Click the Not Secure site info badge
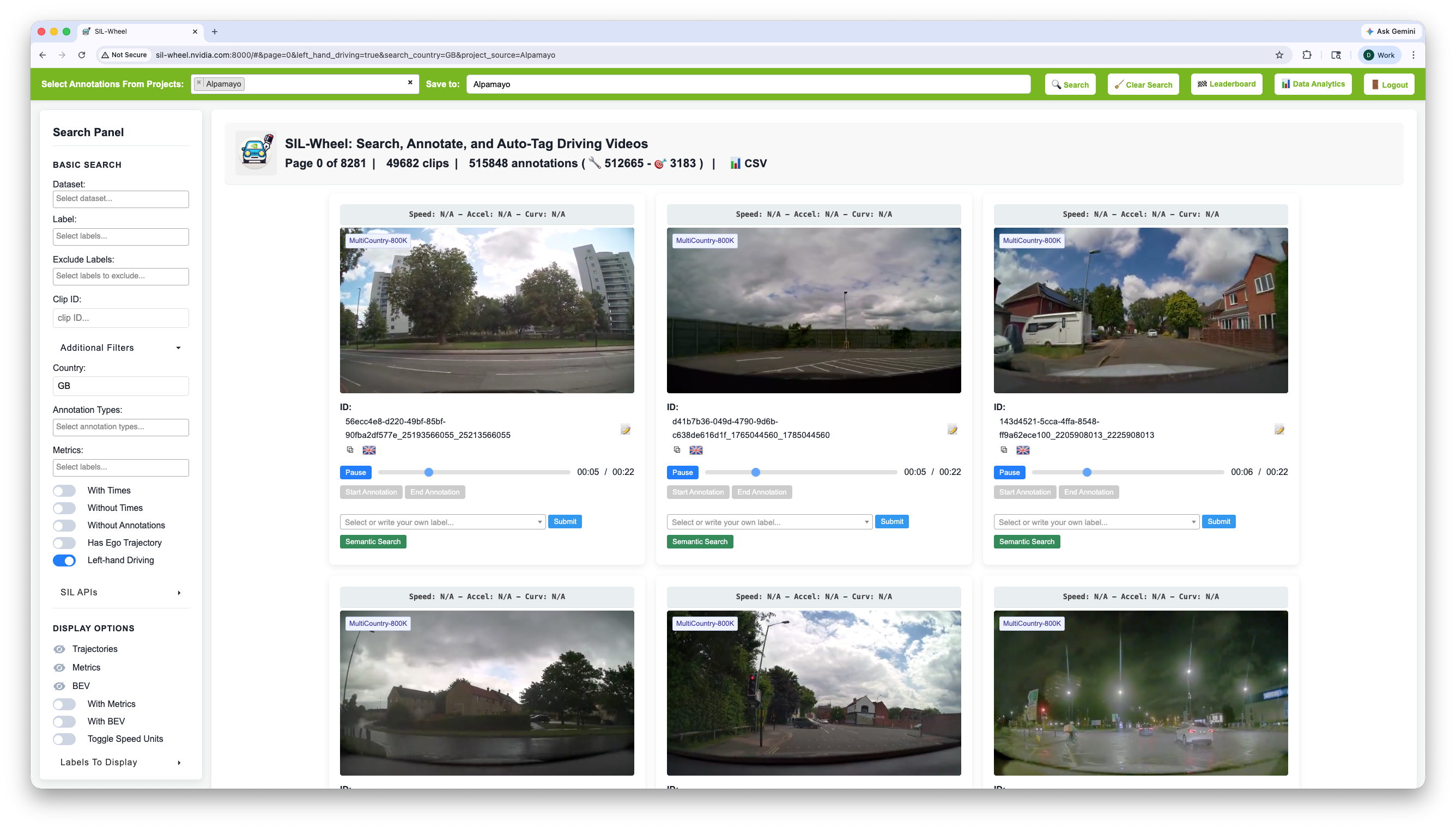This screenshot has width=1456, height=829. point(124,55)
